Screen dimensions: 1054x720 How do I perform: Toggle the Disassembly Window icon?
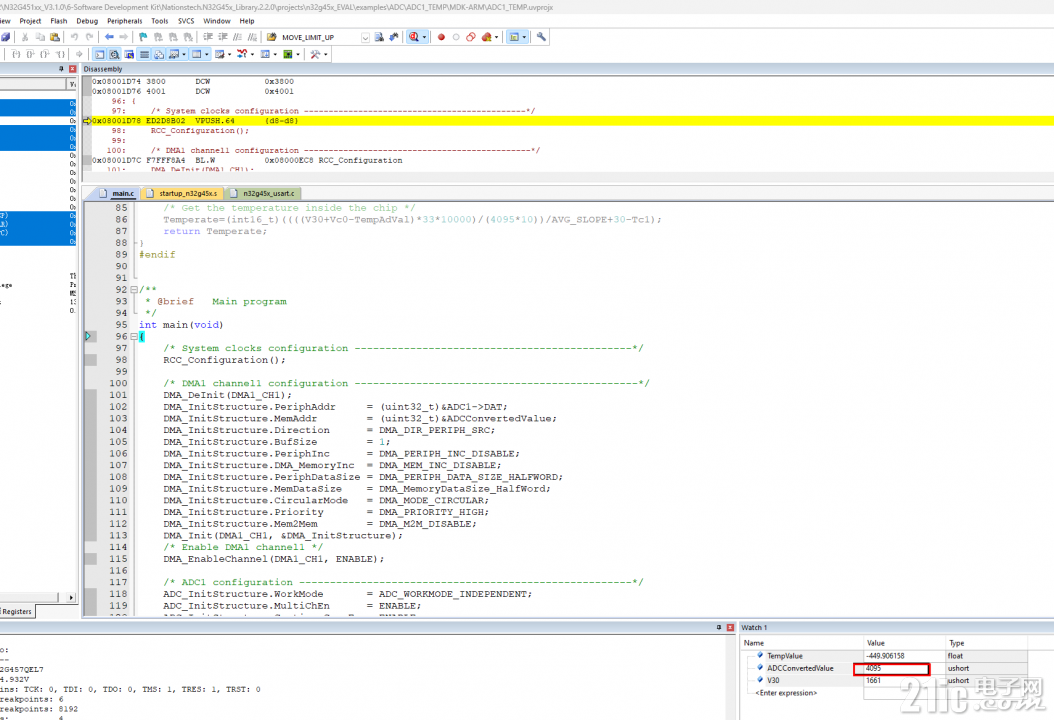coord(114,54)
